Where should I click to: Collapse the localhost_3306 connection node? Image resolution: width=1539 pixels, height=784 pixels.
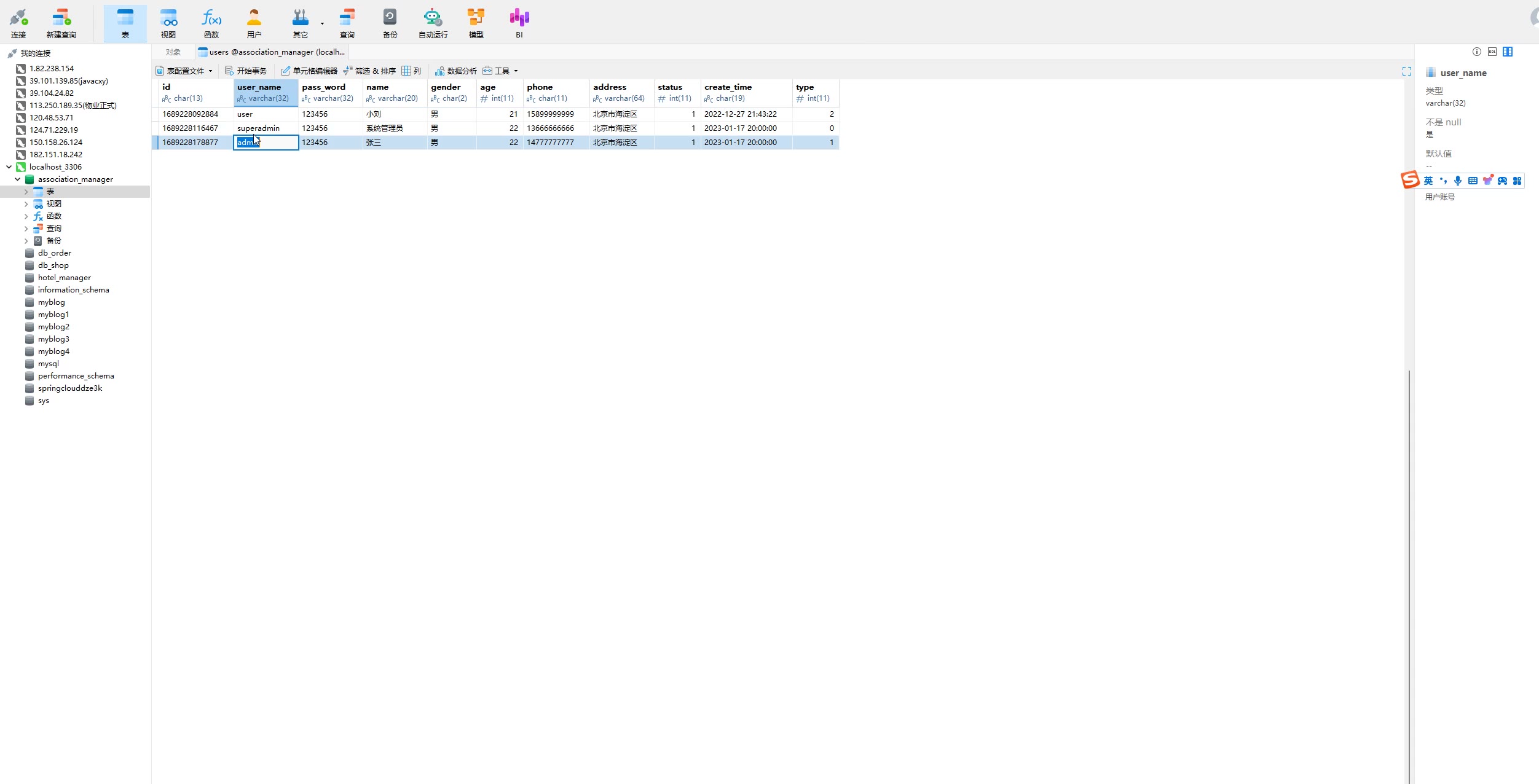[x=9, y=167]
